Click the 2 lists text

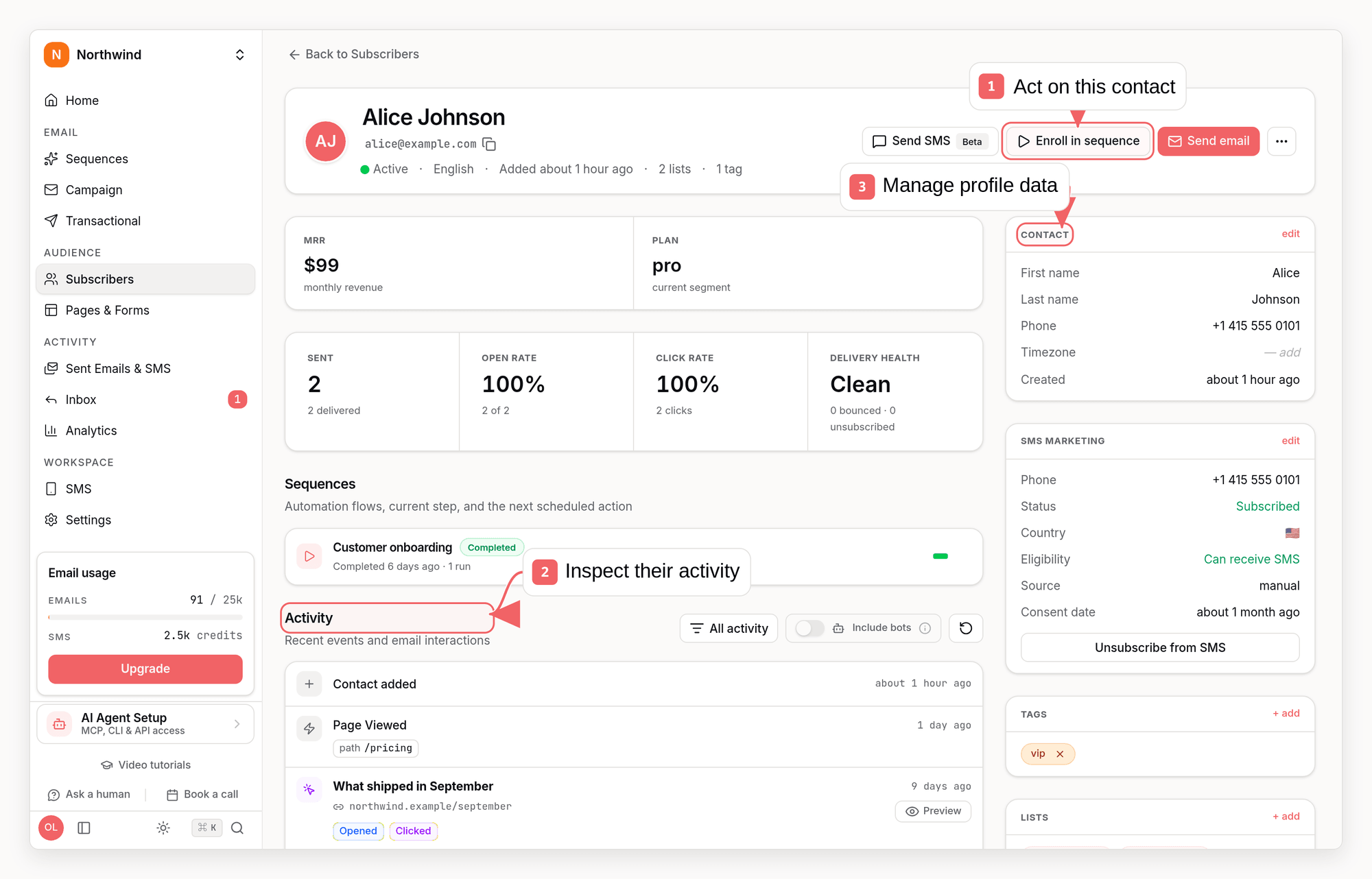coord(674,169)
